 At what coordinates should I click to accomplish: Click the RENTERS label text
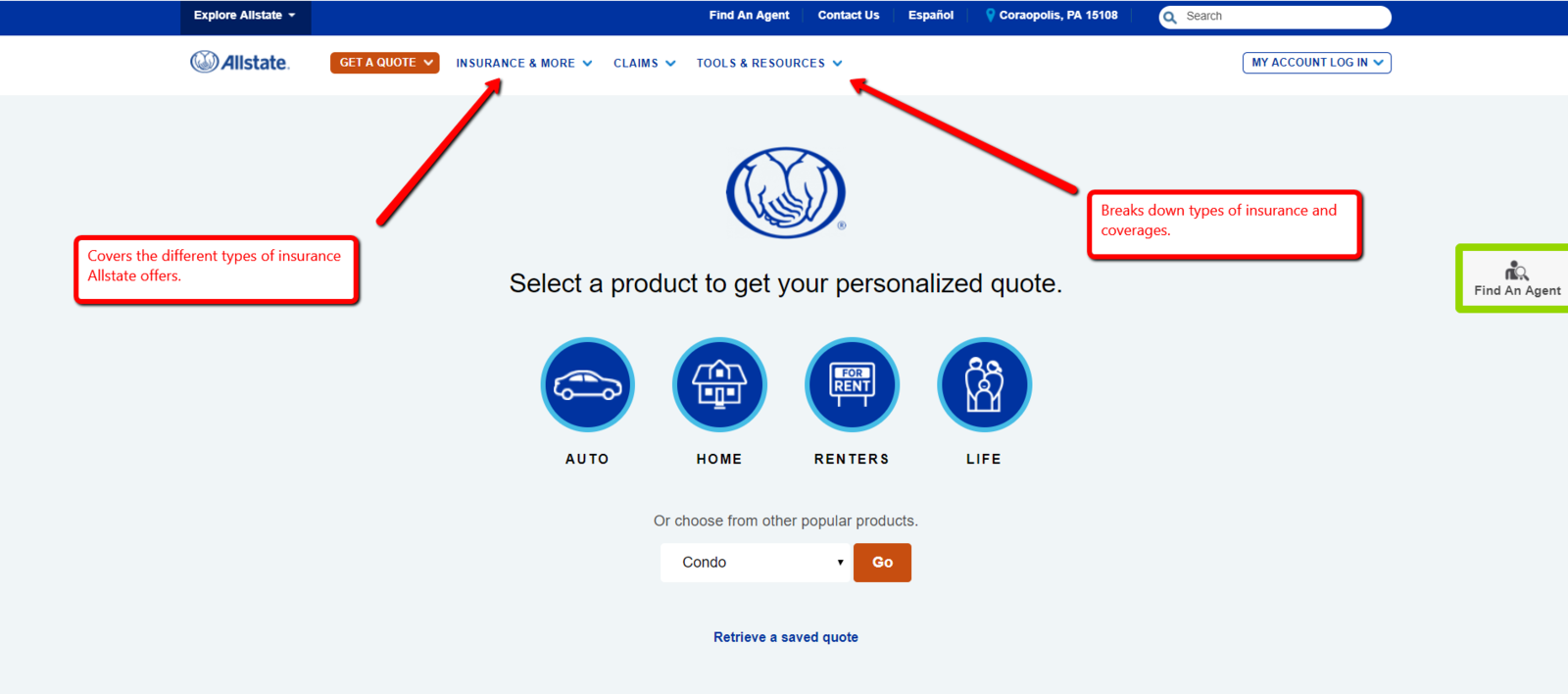(x=852, y=459)
